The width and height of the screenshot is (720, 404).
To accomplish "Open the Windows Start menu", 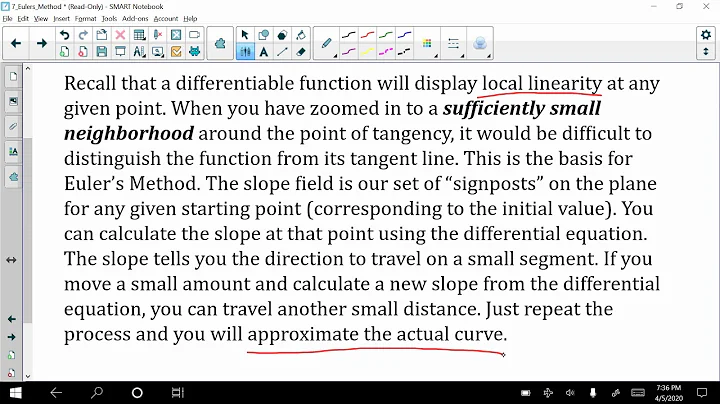I will tap(15, 393).
